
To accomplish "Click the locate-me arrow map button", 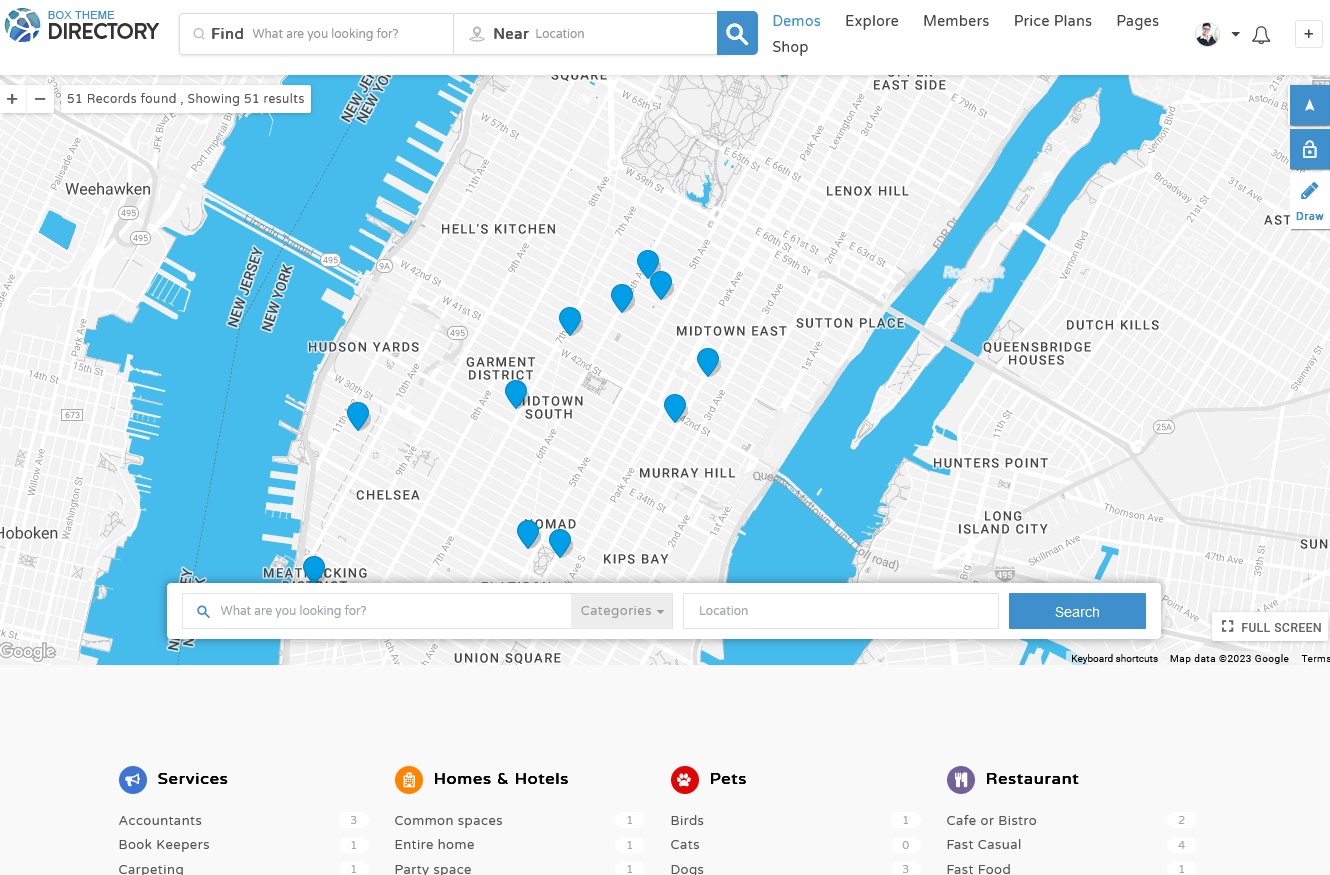I will [x=1309, y=105].
